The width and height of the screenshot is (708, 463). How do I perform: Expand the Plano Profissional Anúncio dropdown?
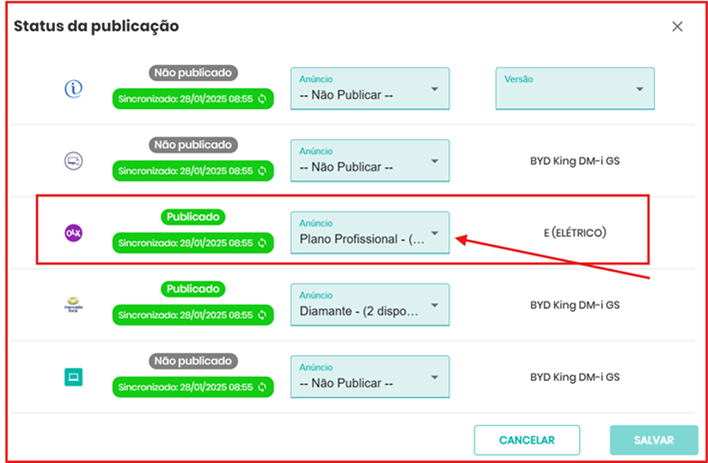pyautogui.click(x=370, y=233)
